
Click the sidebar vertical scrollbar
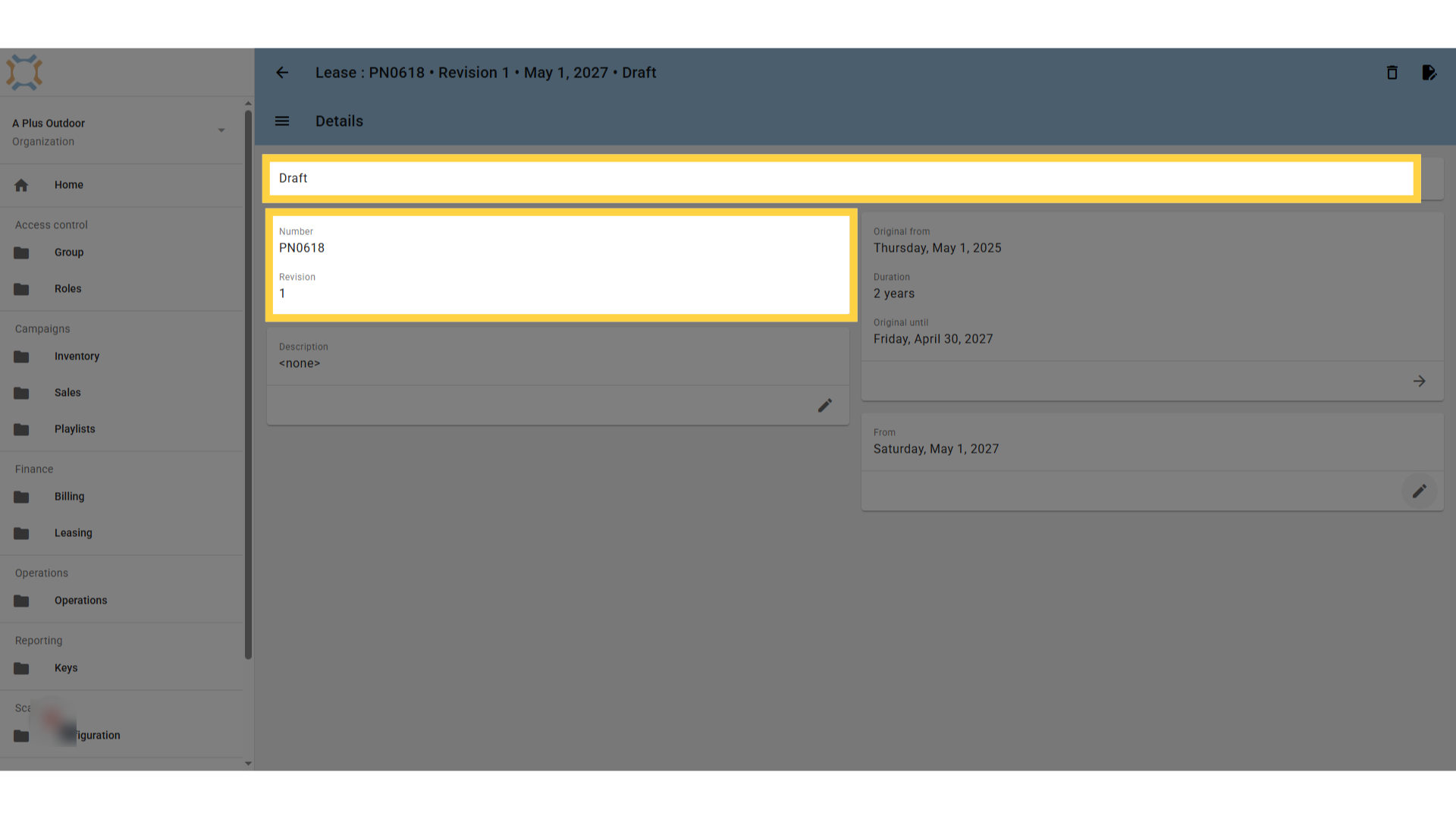click(x=248, y=385)
